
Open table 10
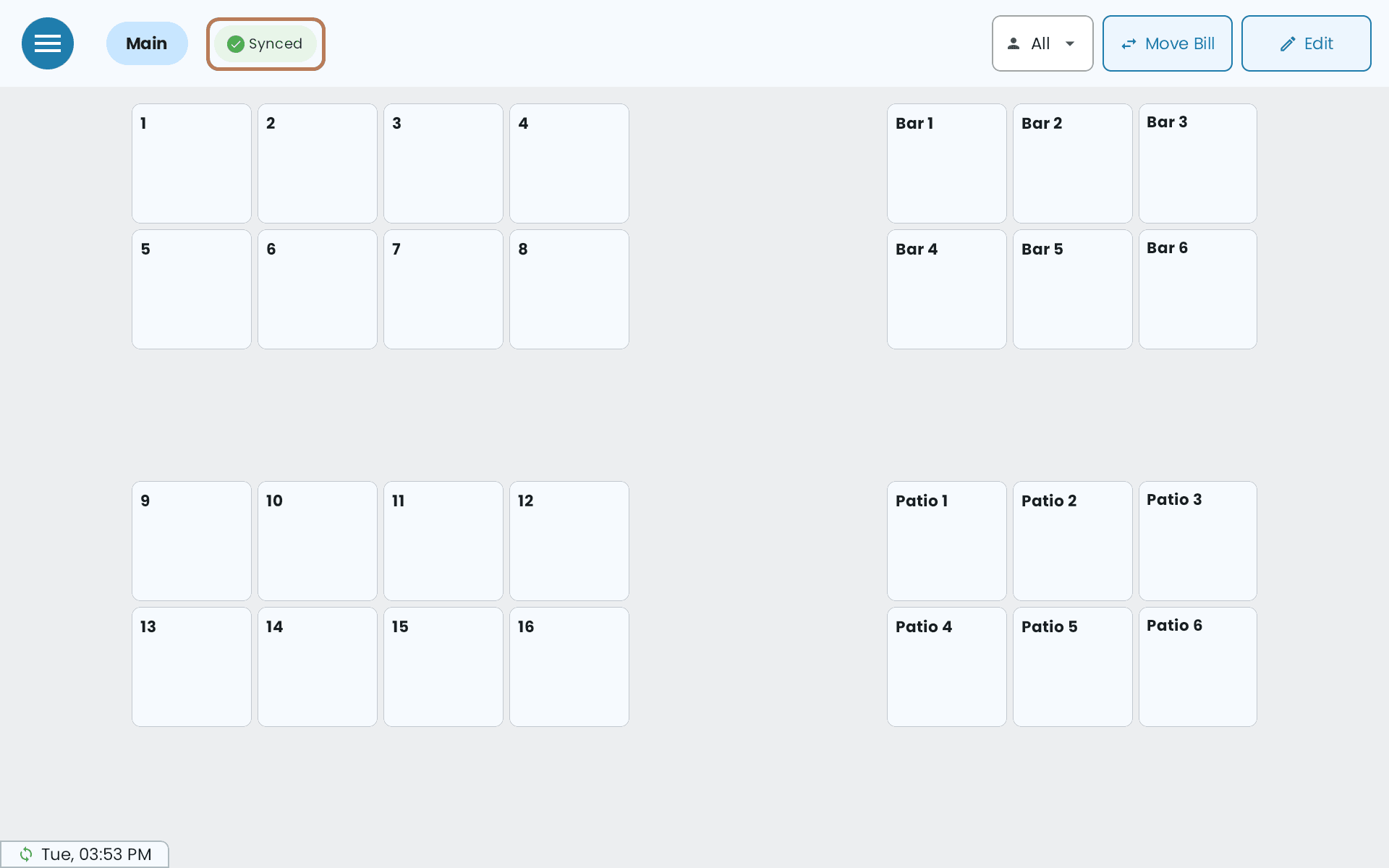318,541
